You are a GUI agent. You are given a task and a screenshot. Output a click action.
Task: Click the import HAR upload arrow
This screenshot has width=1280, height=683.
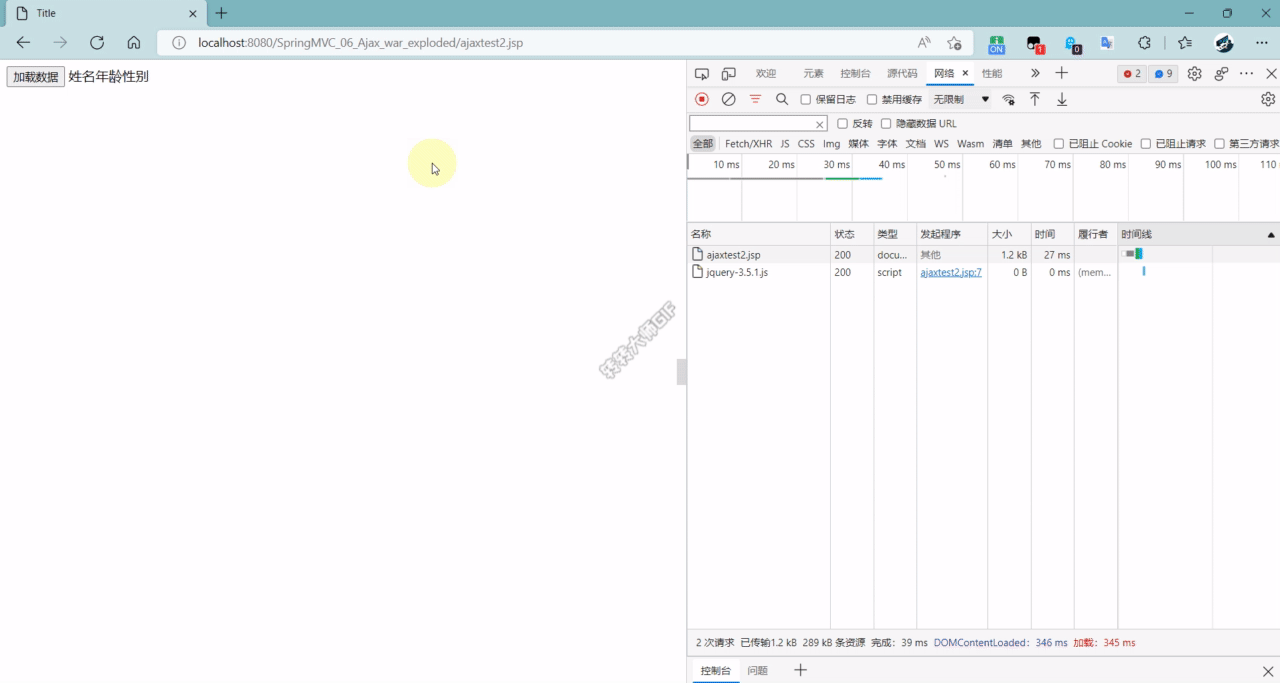pyautogui.click(x=1035, y=99)
